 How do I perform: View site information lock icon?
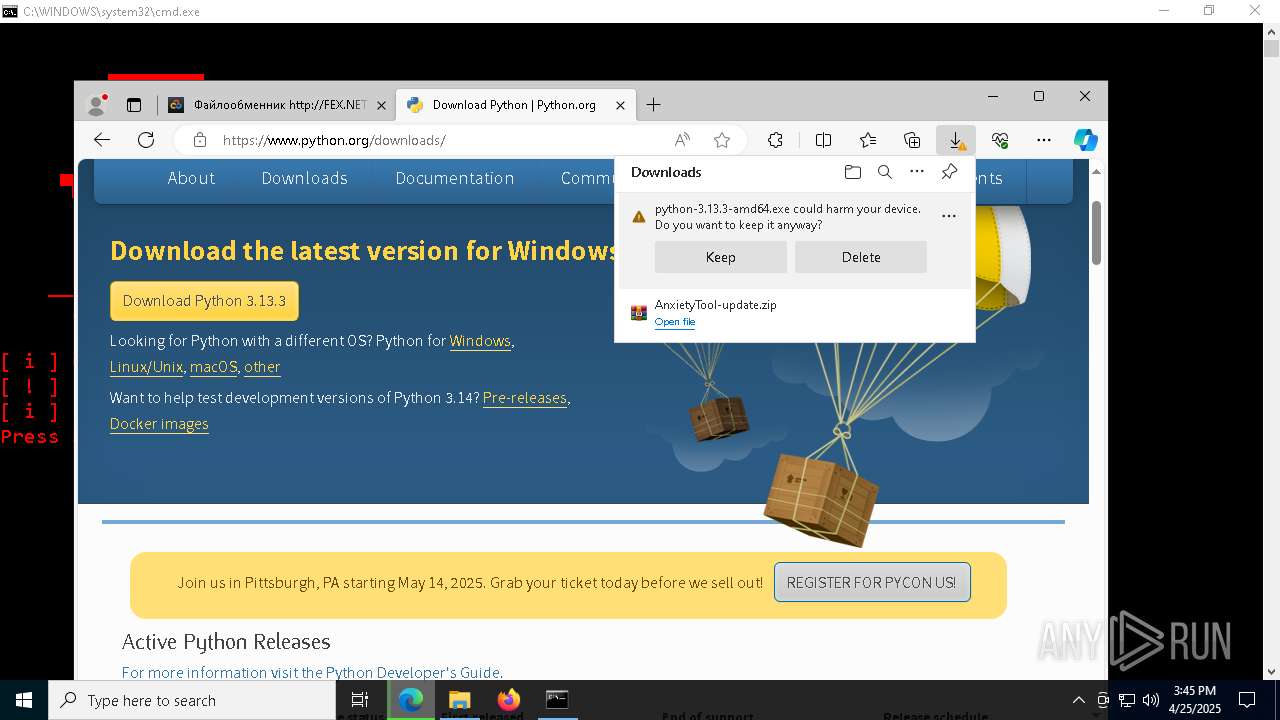200,140
